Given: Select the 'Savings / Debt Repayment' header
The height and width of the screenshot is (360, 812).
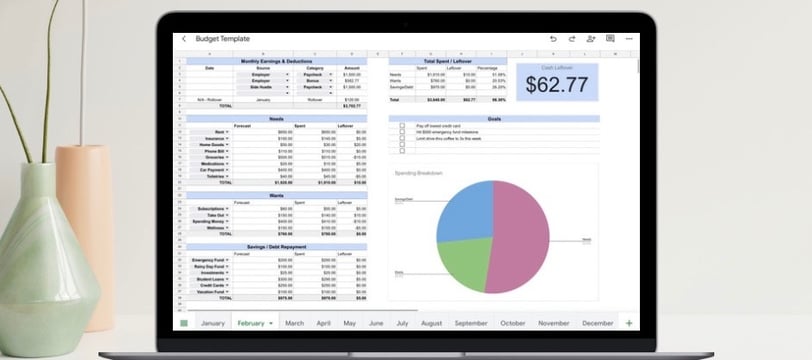Looking at the screenshot, I should 277,247.
